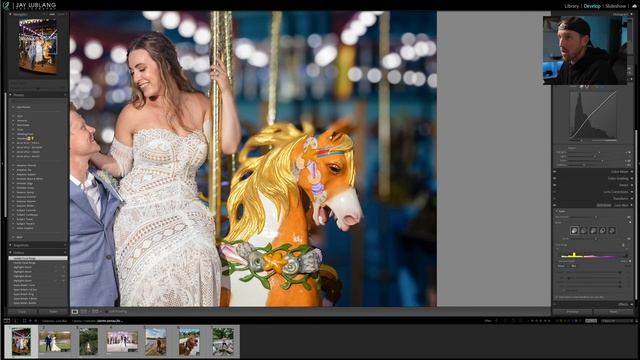This screenshot has height=360, width=640.
Task: Toggle Transform panel visibility eye
Action: [x=555, y=198]
